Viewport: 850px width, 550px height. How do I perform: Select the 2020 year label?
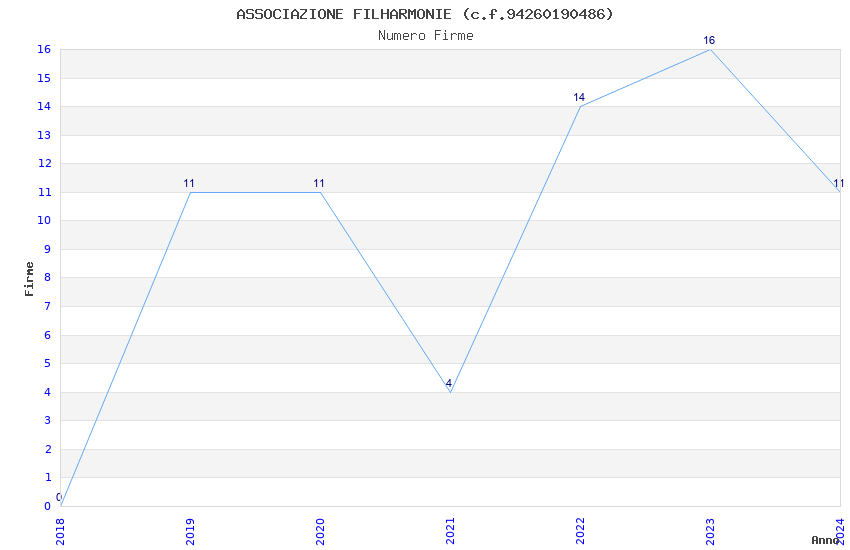point(320,532)
